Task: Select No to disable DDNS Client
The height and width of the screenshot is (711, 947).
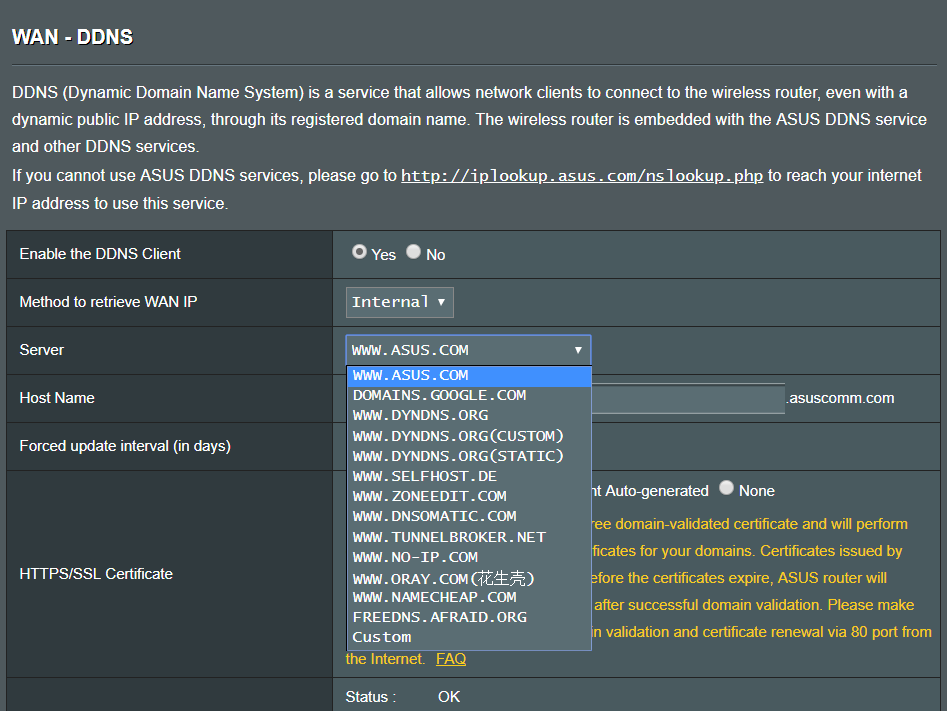Action: click(x=414, y=253)
